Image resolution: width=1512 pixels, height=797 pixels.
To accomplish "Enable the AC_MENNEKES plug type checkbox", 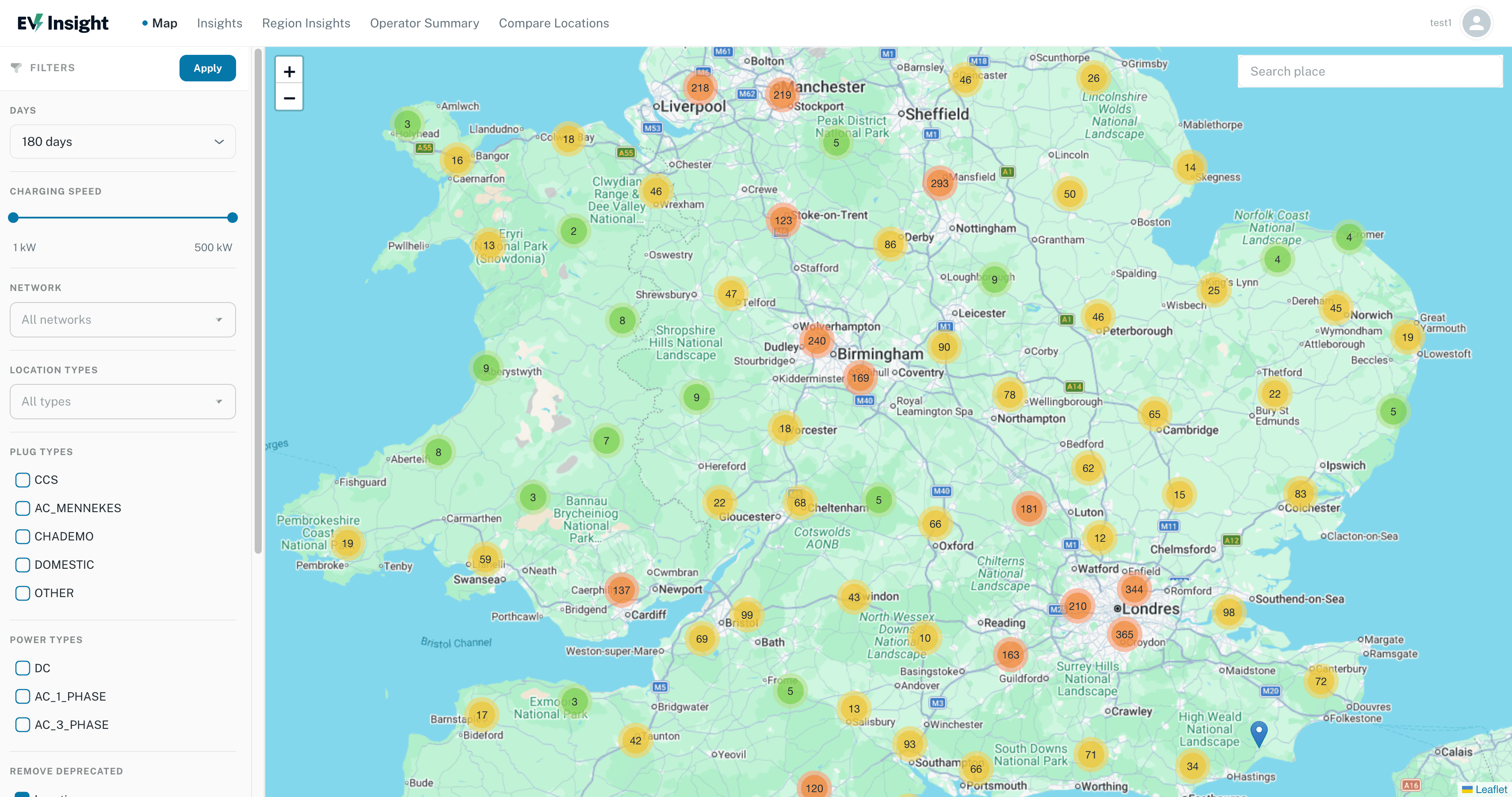I will click(22, 508).
